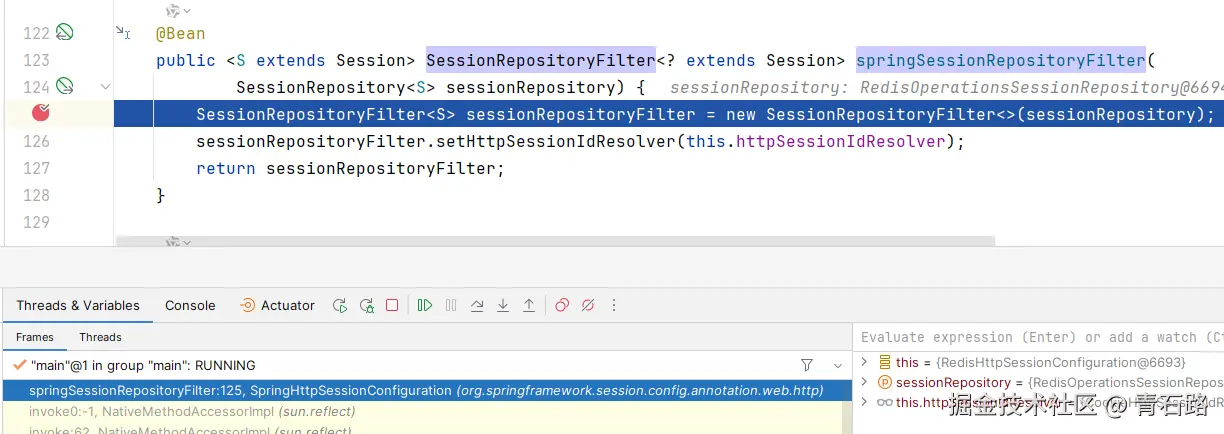Viewport: 1224px width, 434px height.
Task: Click the Step Over icon
Action: pyautogui.click(x=477, y=305)
